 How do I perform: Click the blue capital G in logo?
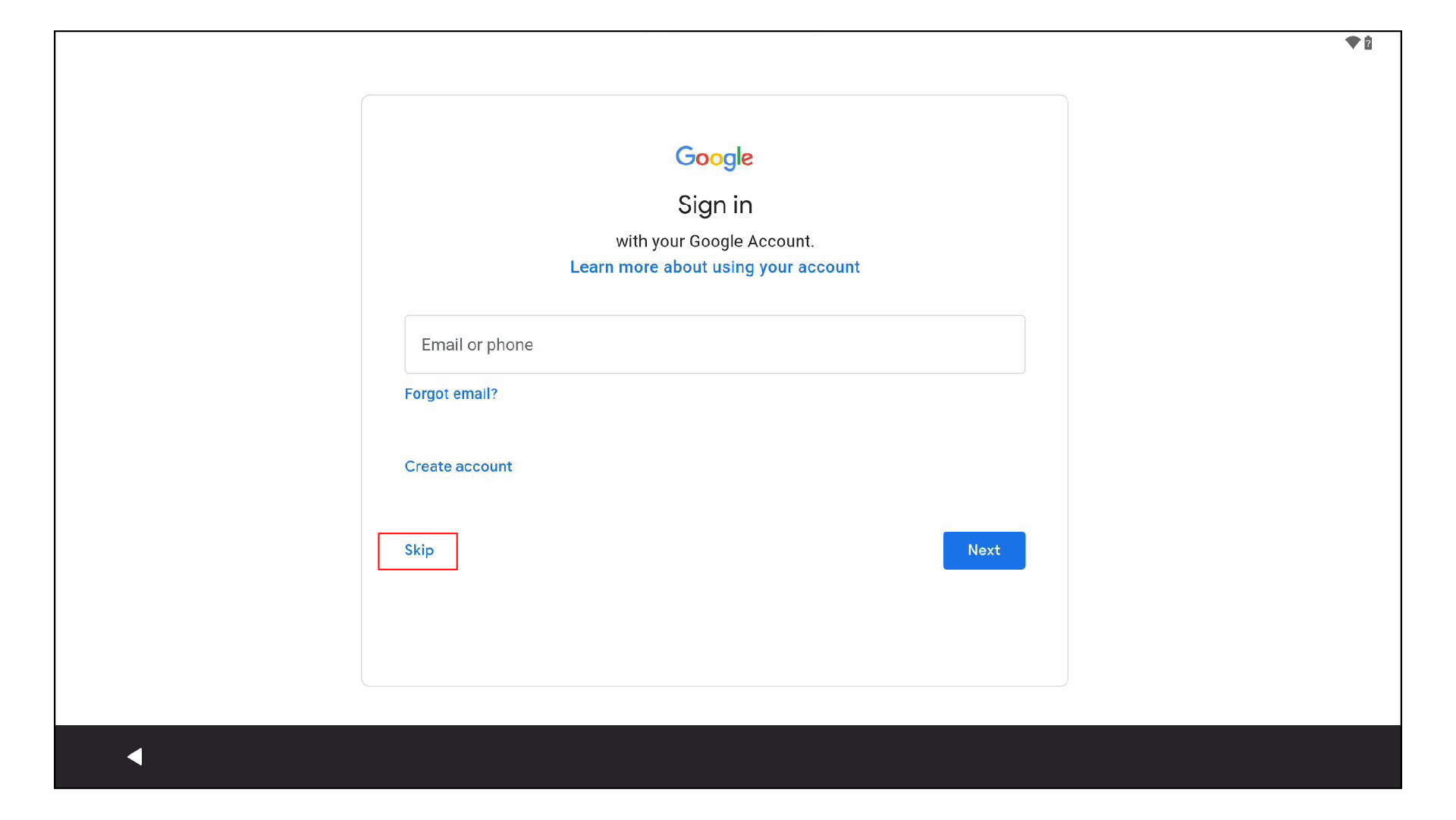(685, 156)
